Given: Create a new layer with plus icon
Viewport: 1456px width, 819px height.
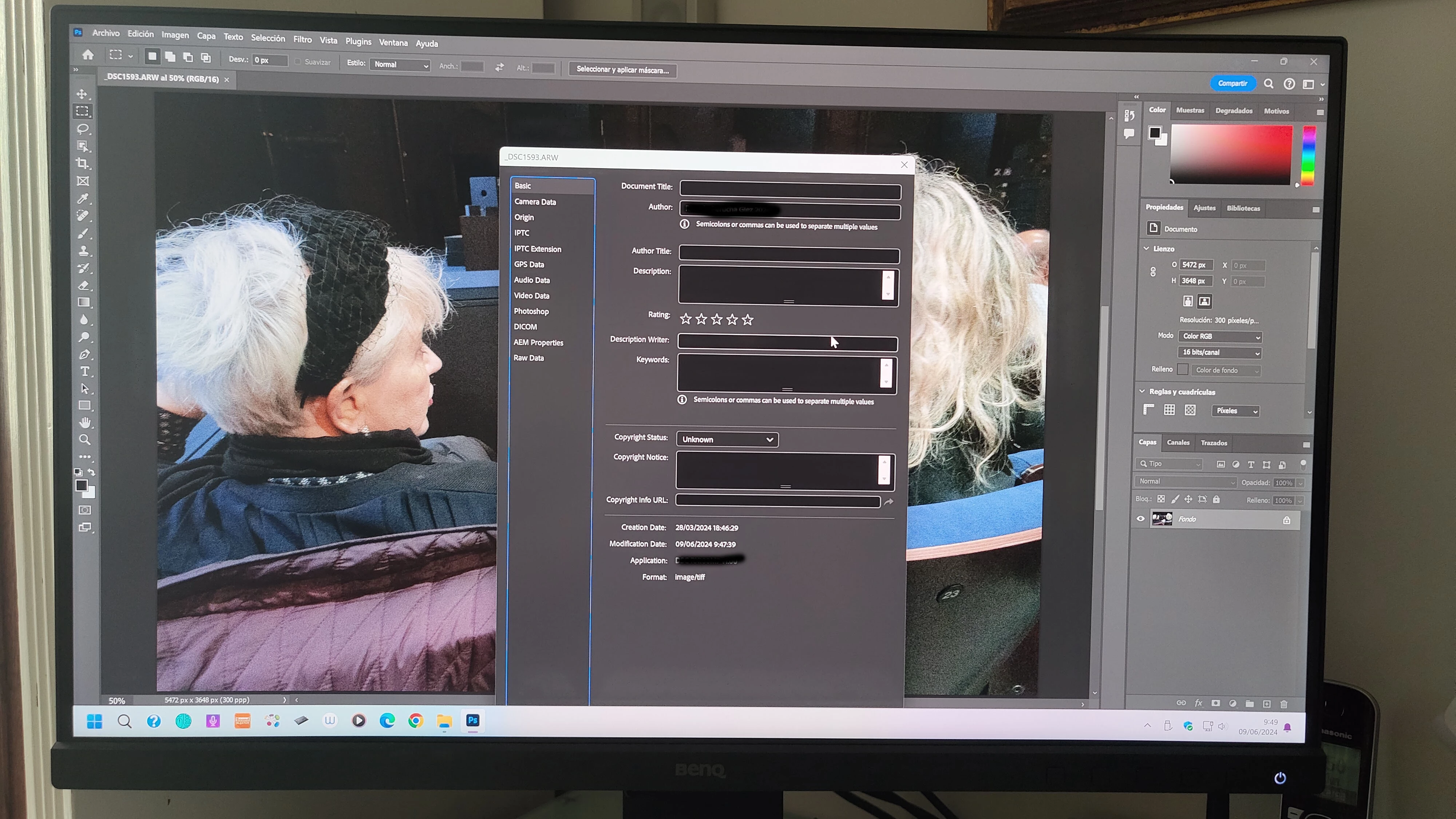Looking at the screenshot, I should (1267, 704).
